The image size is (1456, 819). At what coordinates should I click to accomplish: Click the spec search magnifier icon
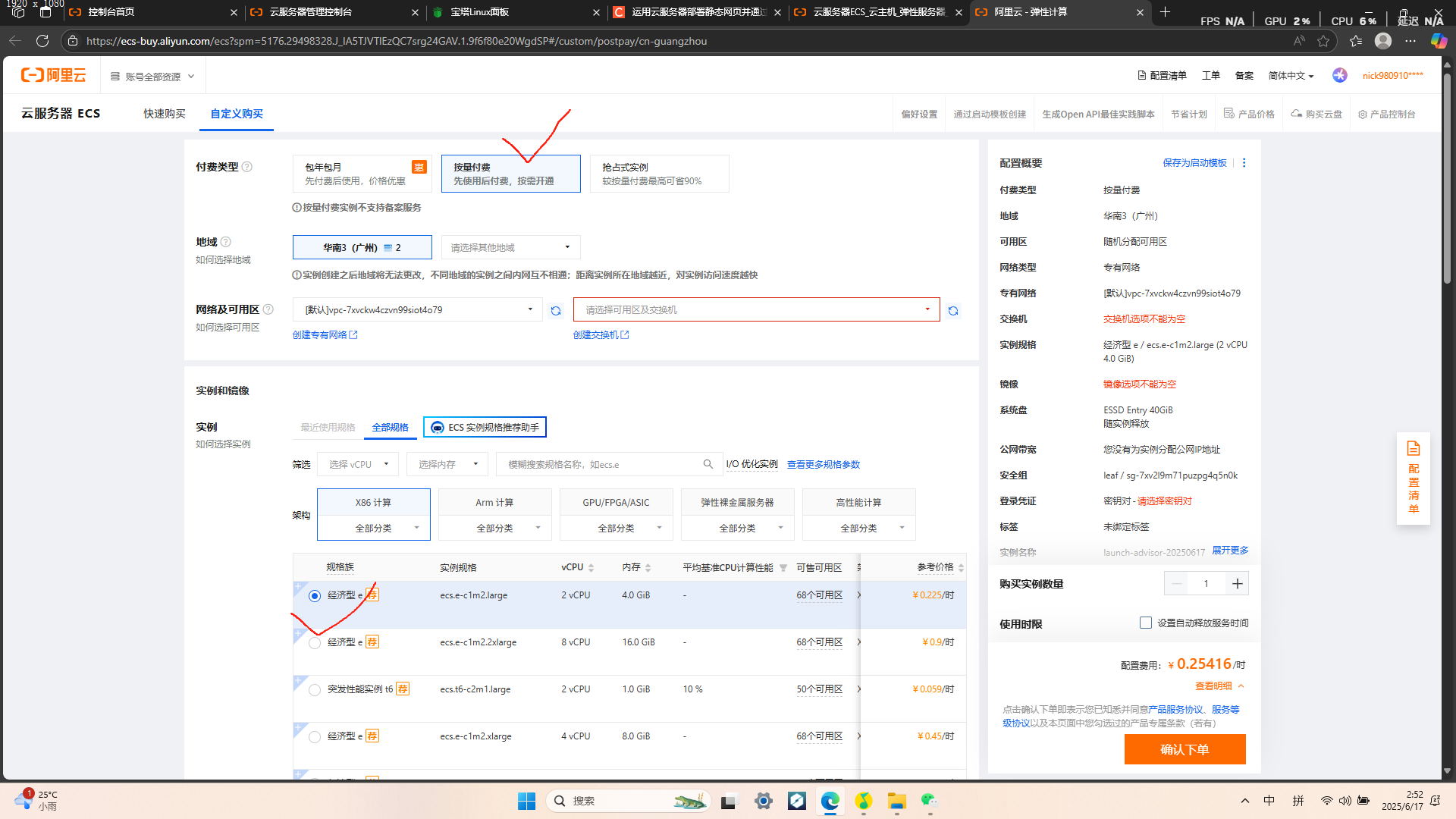[708, 464]
